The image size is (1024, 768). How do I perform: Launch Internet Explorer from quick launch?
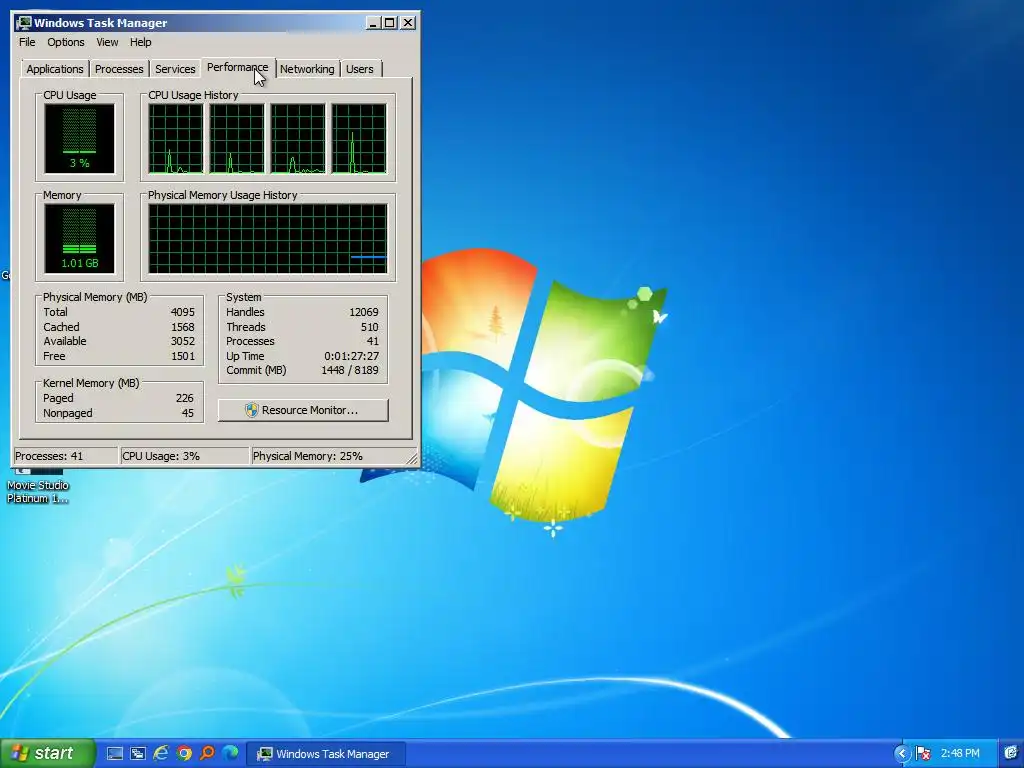[x=161, y=754]
